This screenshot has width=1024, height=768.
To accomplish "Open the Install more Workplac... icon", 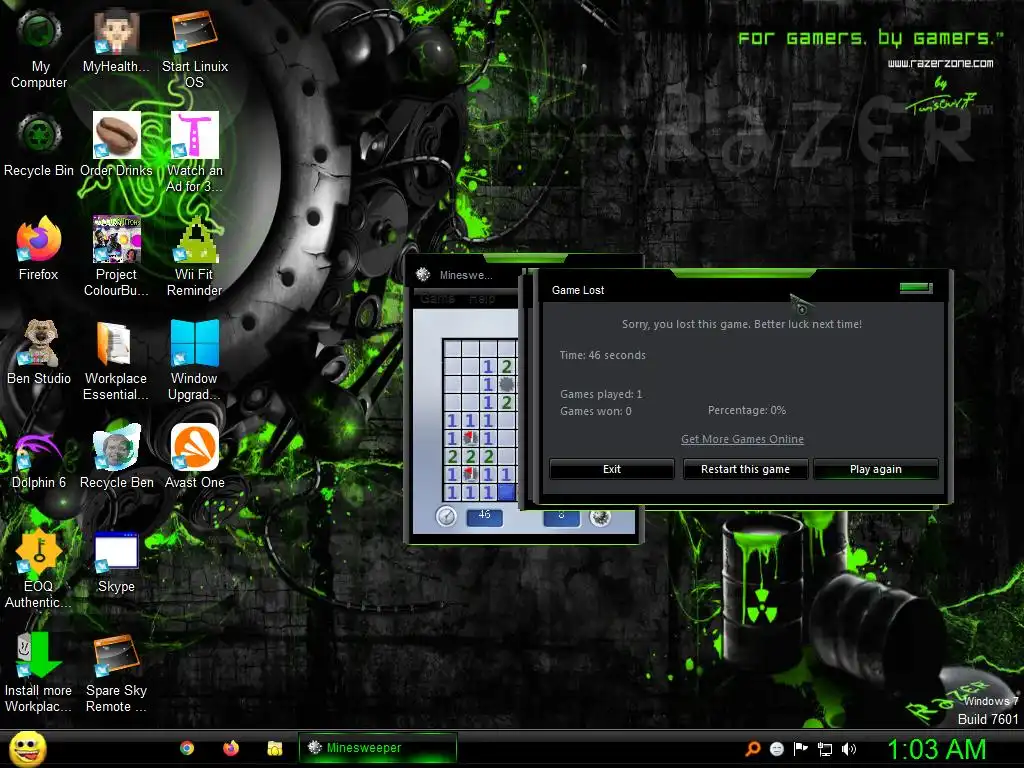I will [x=39, y=673].
